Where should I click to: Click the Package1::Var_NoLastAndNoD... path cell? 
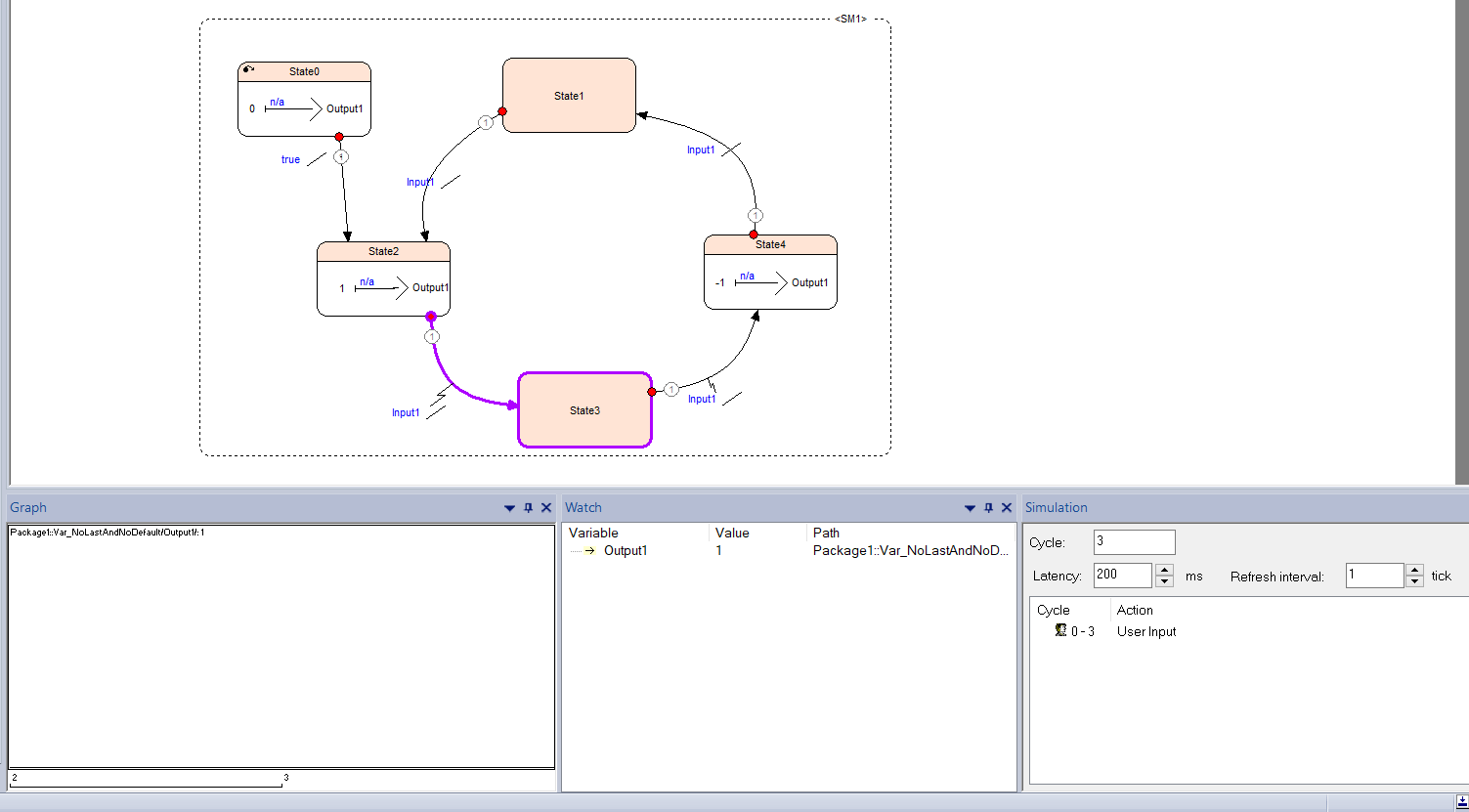(910, 550)
